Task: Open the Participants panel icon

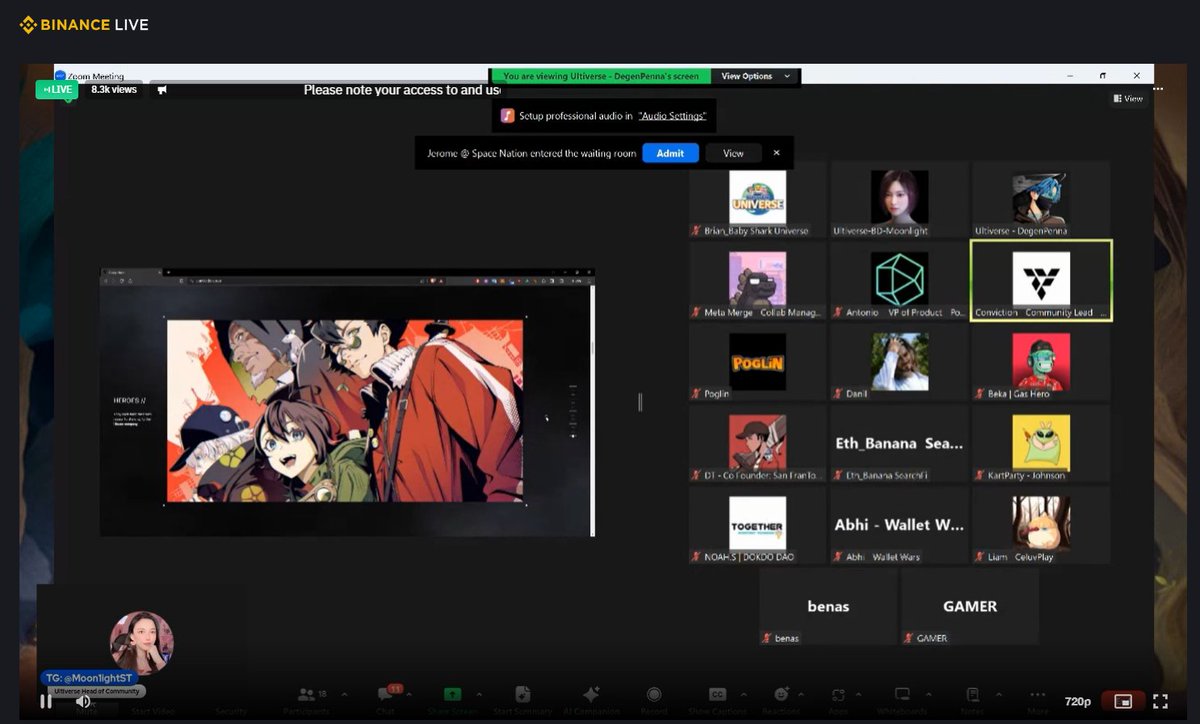Action: point(307,693)
